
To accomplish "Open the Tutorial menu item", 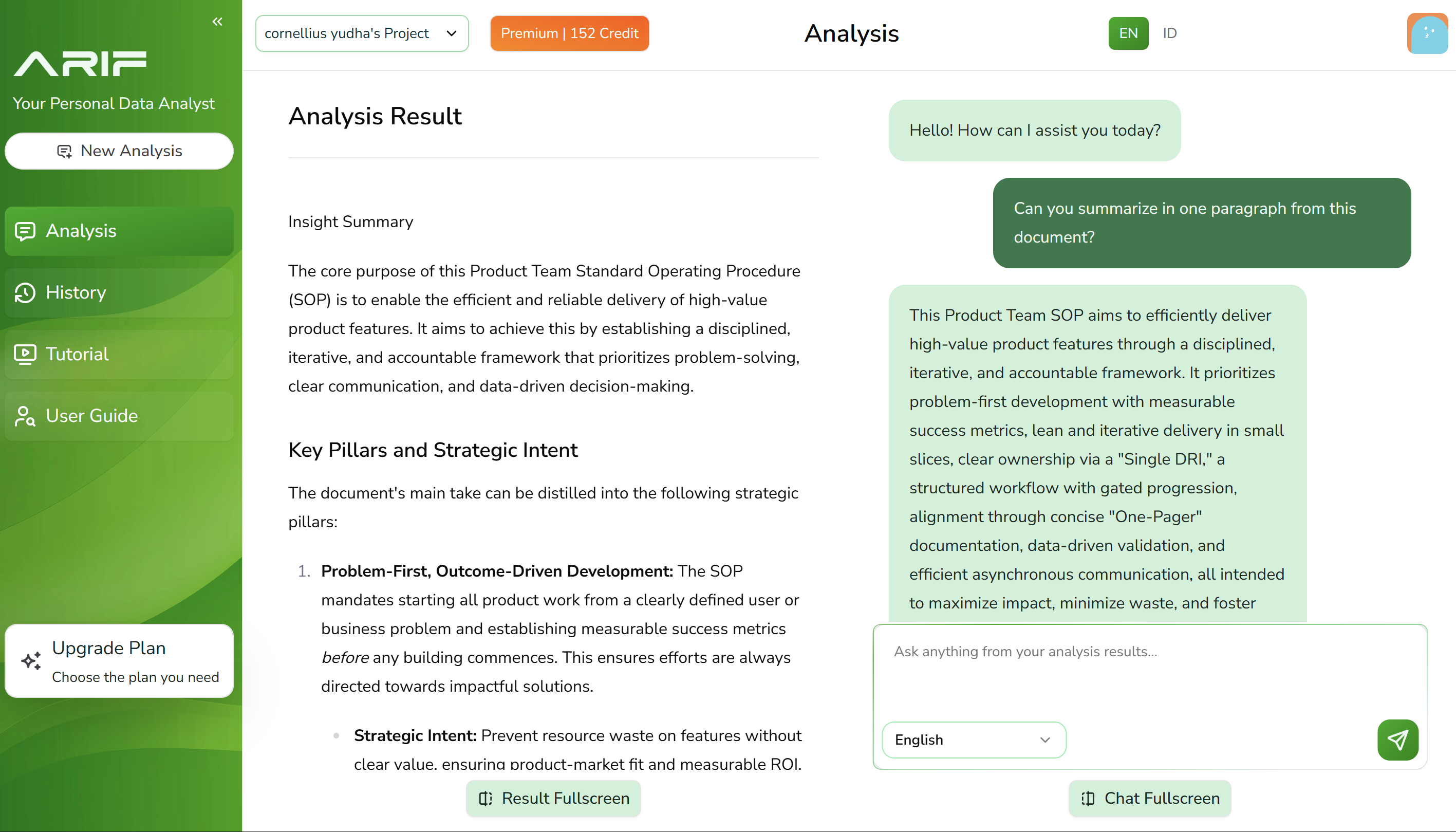I will (x=119, y=354).
